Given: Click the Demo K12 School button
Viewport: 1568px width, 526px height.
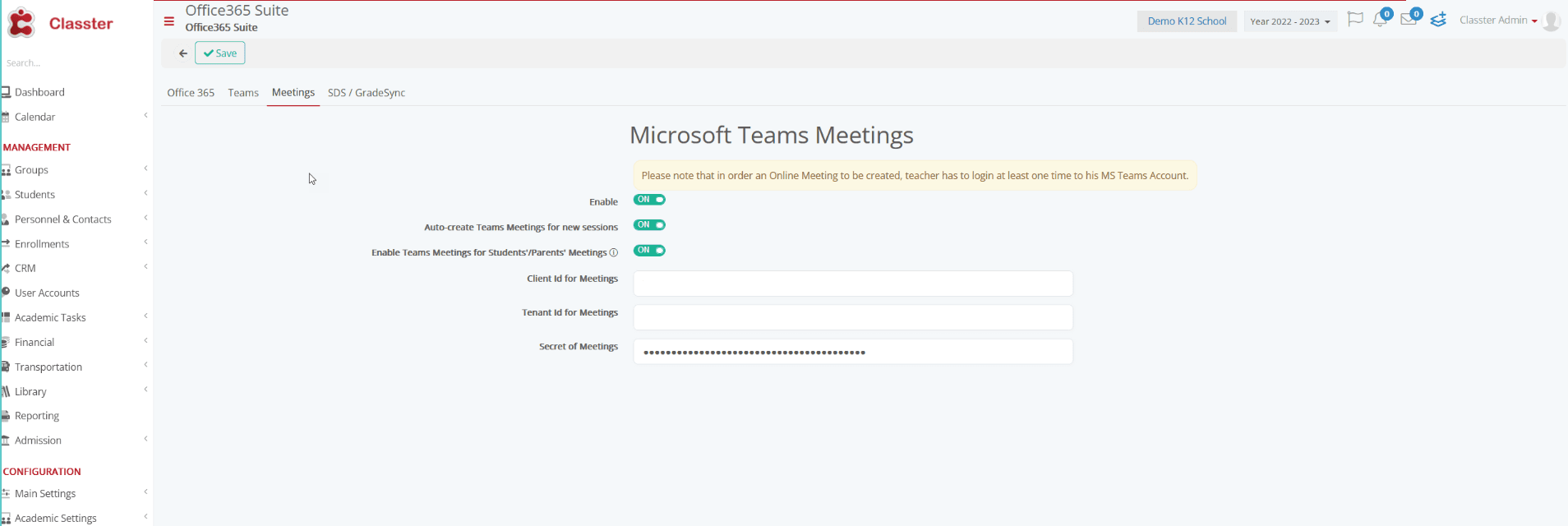Looking at the screenshot, I should coord(1187,21).
